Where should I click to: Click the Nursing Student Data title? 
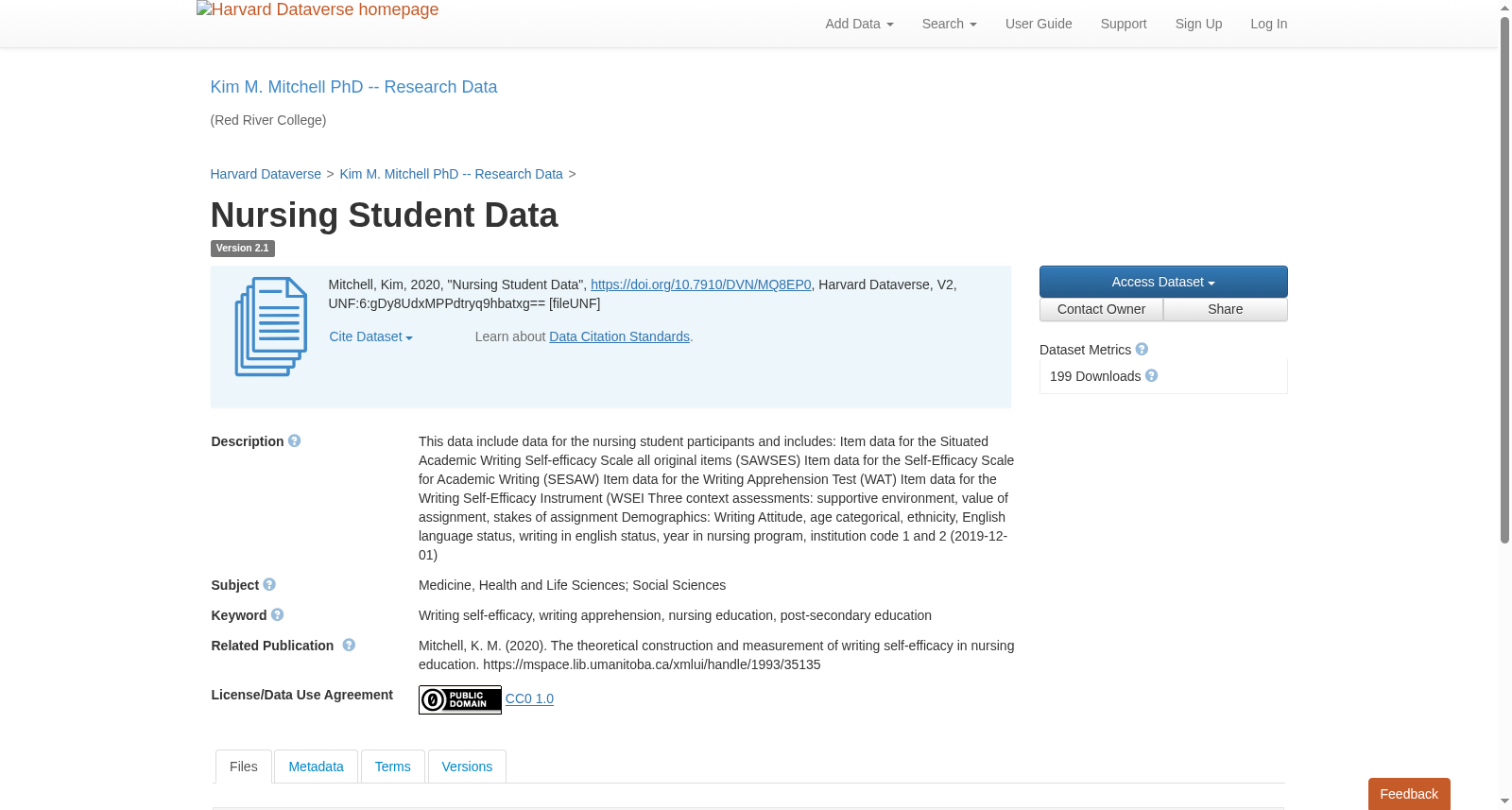[384, 215]
